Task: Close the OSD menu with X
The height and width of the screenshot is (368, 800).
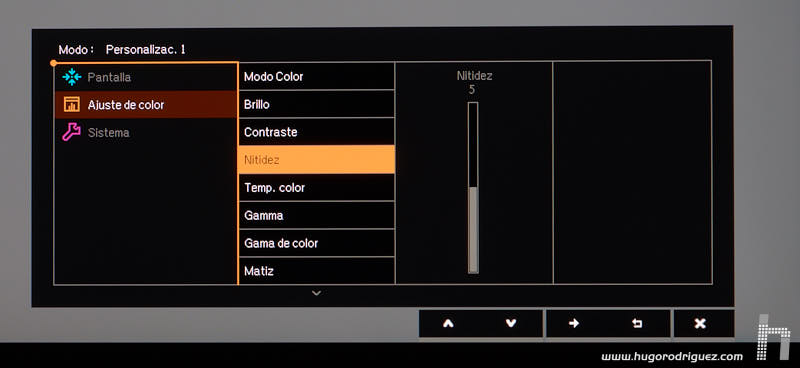Action: coord(700,323)
